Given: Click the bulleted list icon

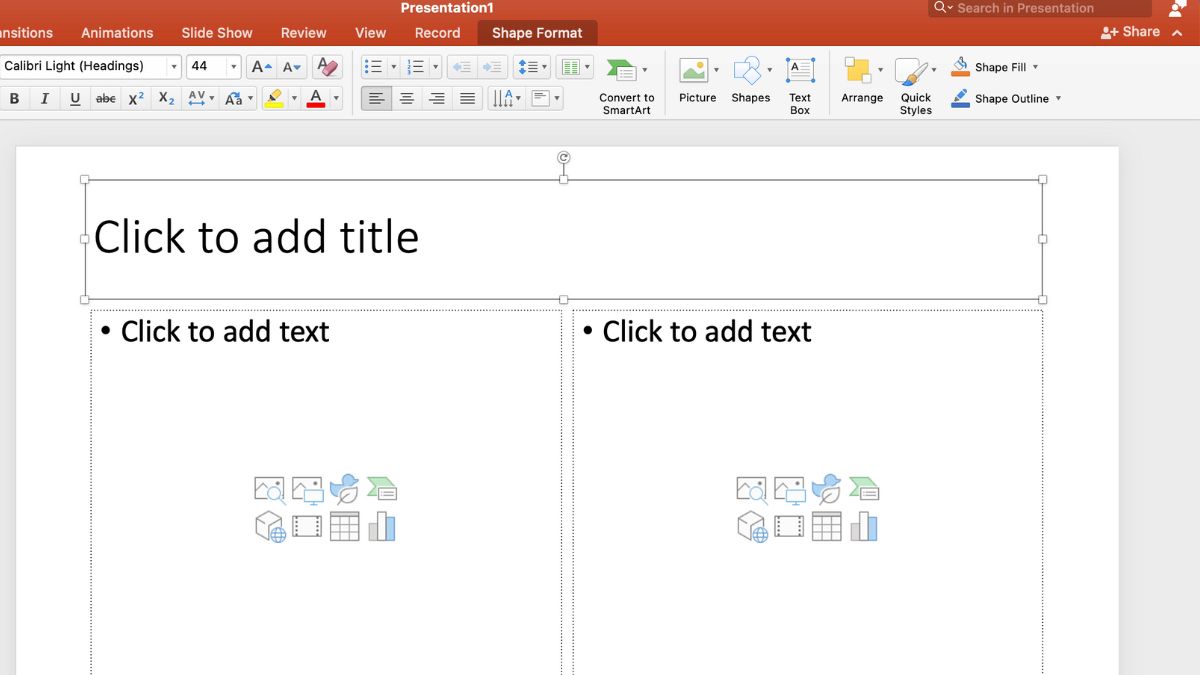Looking at the screenshot, I should pyautogui.click(x=373, y=67).
